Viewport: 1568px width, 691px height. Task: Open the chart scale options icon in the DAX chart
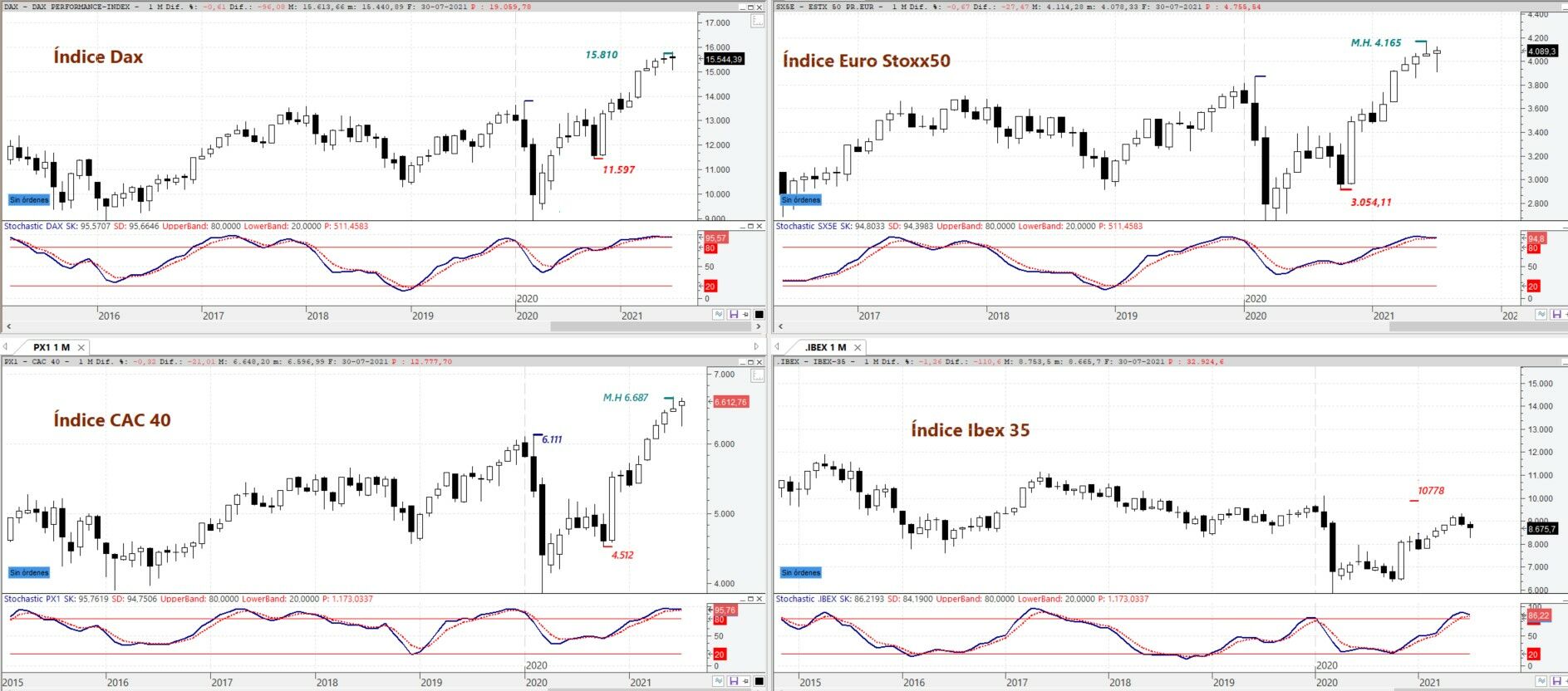(x=757, y=21)
